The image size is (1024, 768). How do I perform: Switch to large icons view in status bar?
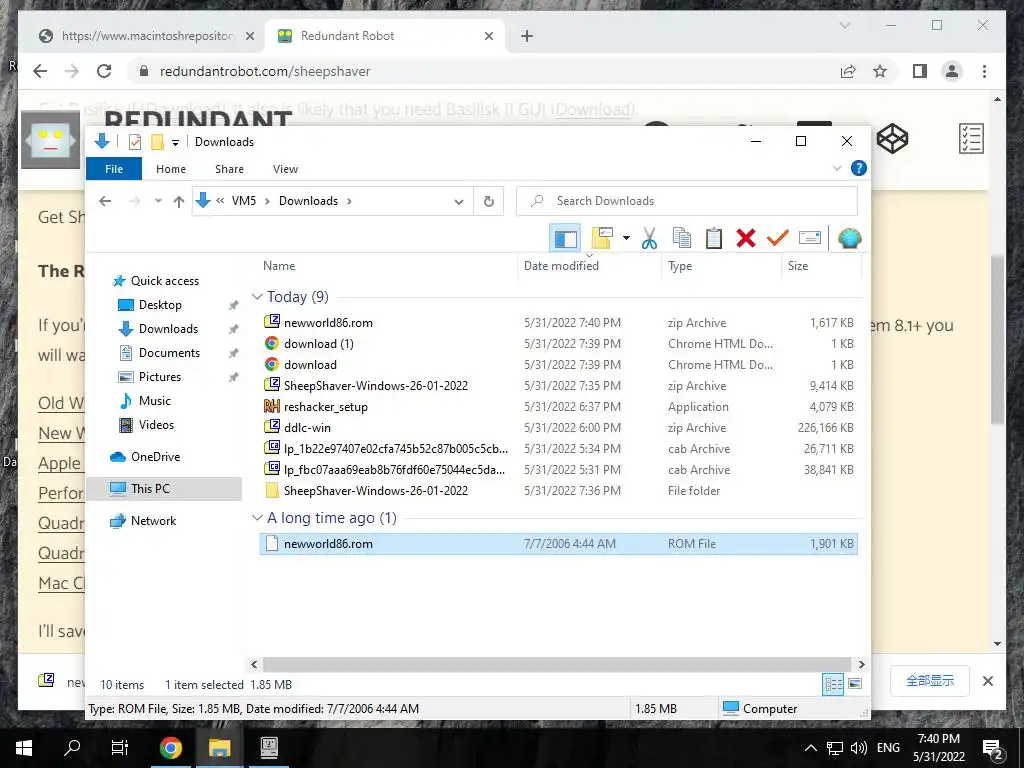pos(855,684)
